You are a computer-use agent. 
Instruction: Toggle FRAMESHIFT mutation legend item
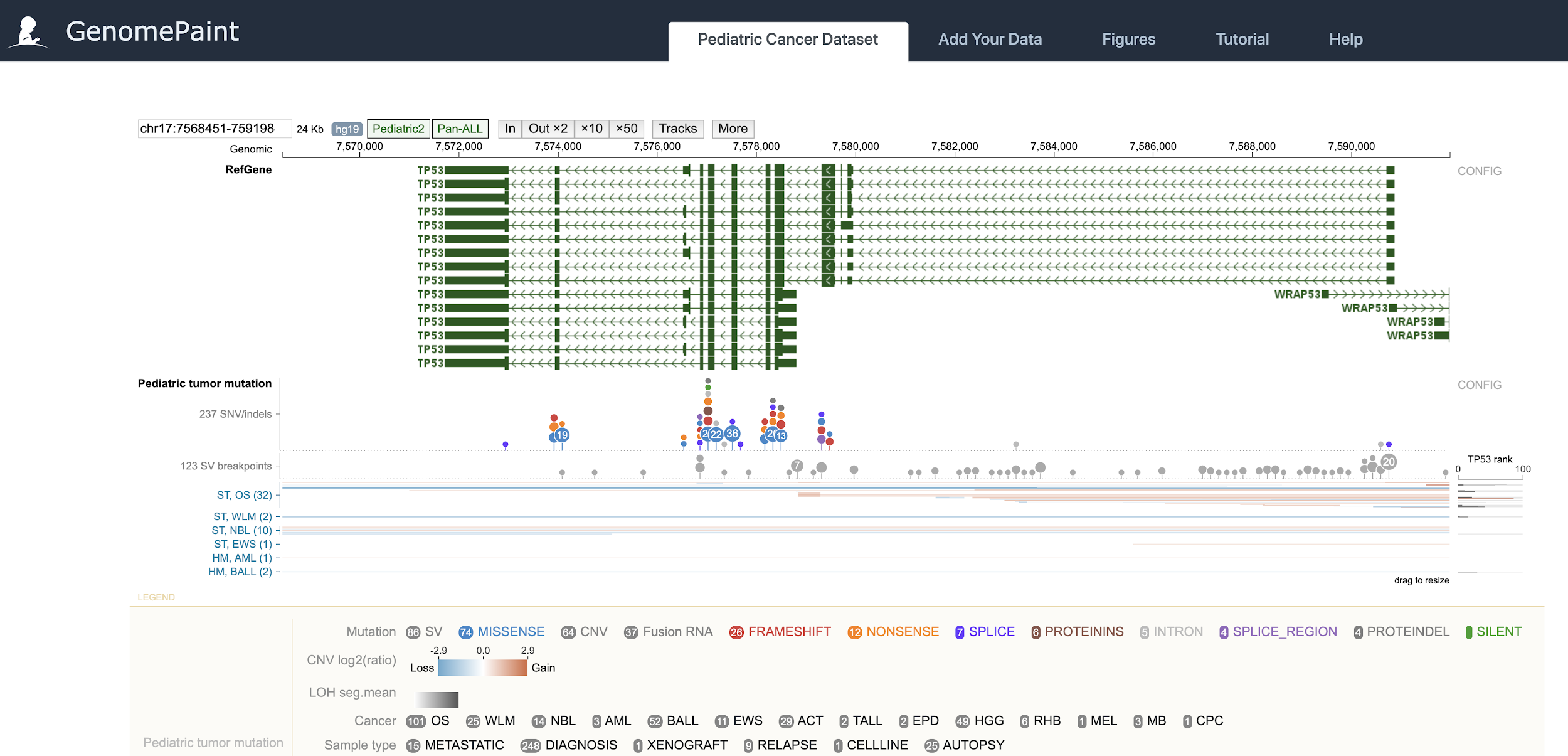[780, 632]
